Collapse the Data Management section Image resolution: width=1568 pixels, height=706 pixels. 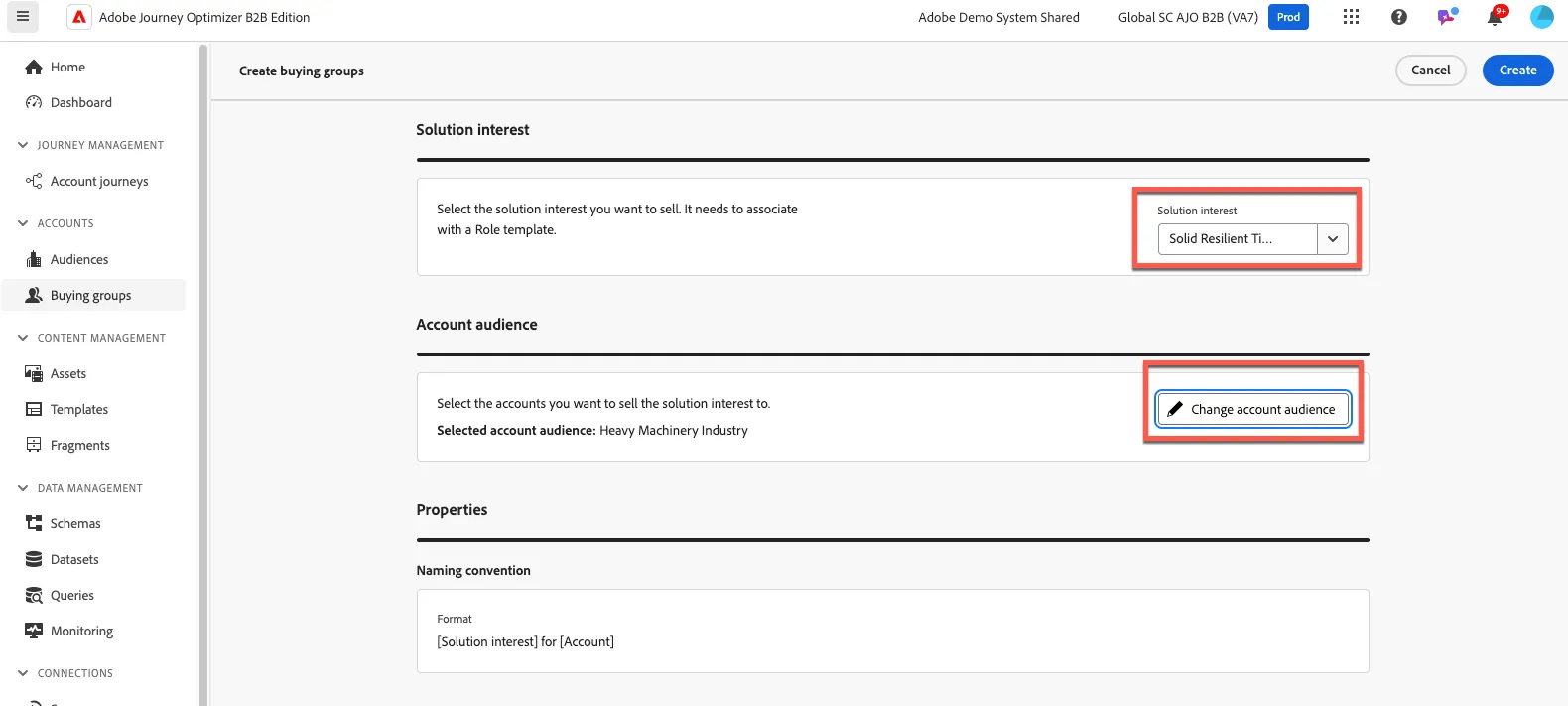23,488
